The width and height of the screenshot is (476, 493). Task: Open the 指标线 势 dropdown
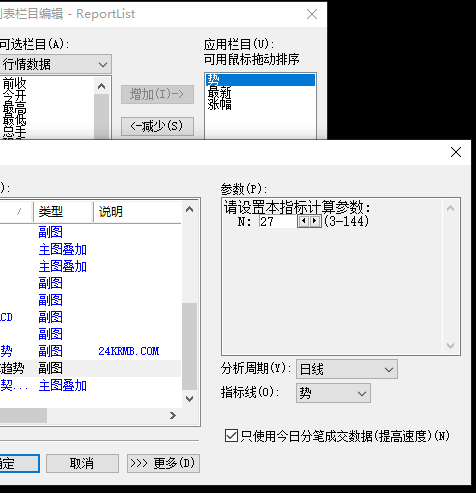point(333,393)
